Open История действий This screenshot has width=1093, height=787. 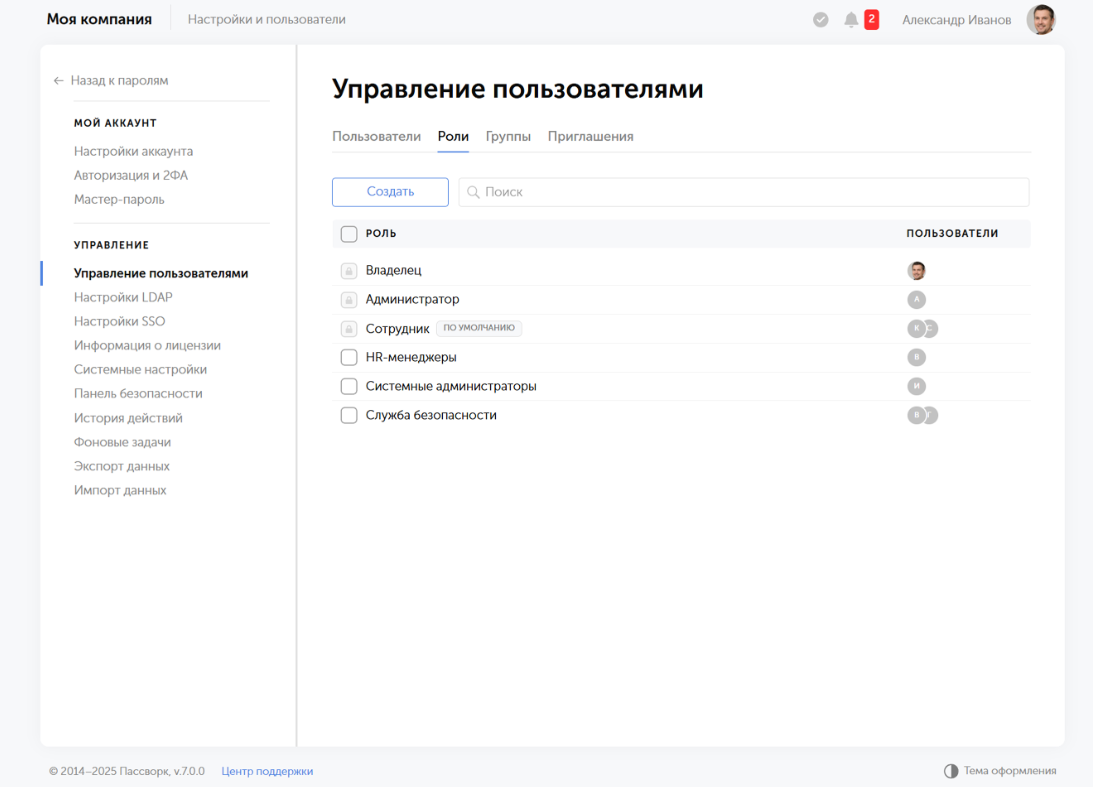128,418
